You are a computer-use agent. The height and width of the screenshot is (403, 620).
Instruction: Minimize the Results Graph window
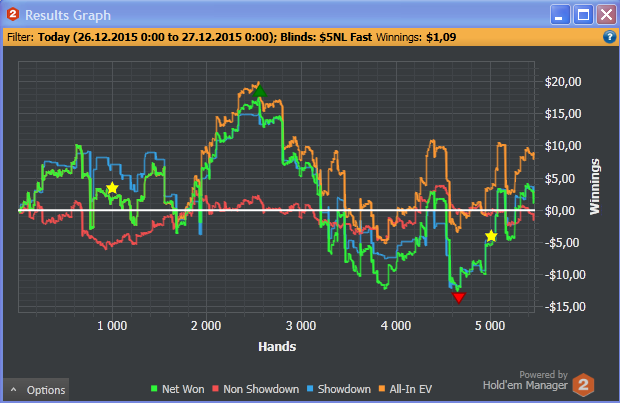coord(560,15)
